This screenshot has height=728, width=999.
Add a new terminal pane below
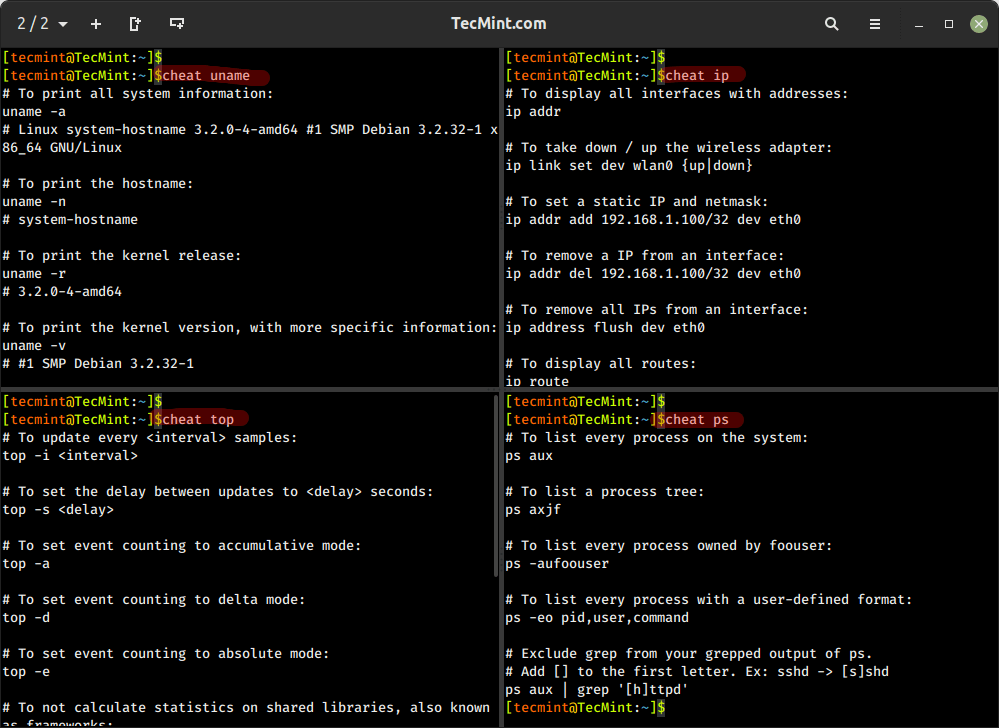tap(177, 23)
